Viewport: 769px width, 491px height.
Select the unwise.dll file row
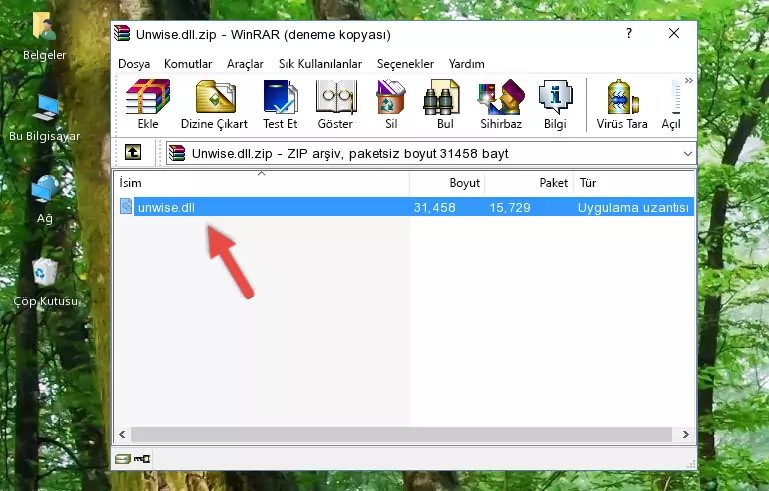[x=405, y=207]
